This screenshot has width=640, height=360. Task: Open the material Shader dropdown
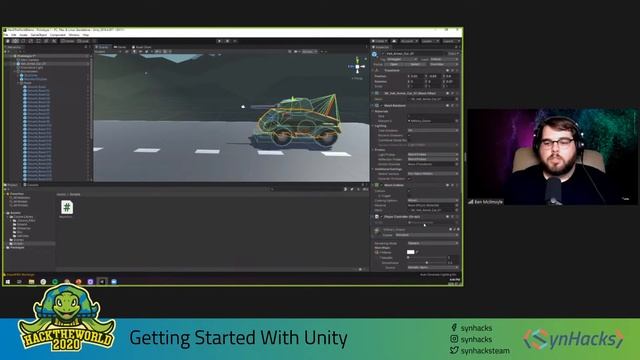[427, 235]
